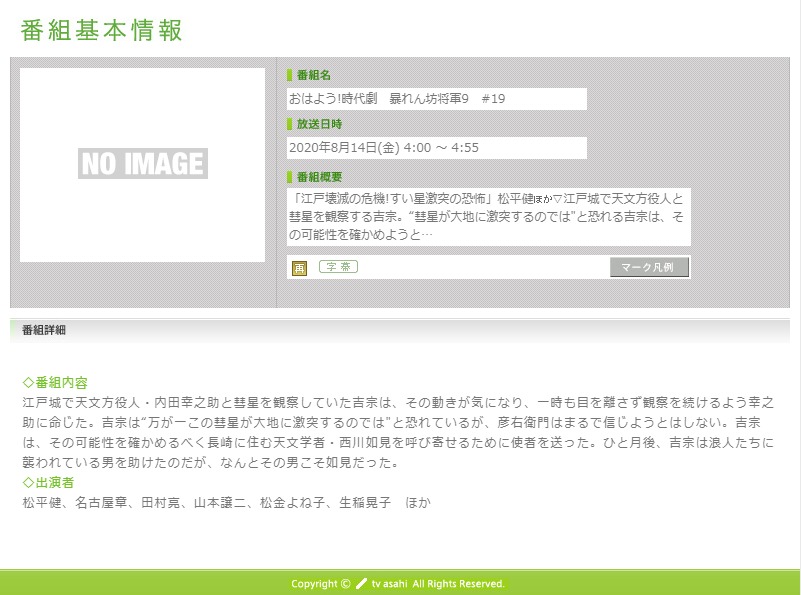Click the broadcast date 2020年8月14日 field
Viewport: 801px width, 595px height.
[436, 148]
